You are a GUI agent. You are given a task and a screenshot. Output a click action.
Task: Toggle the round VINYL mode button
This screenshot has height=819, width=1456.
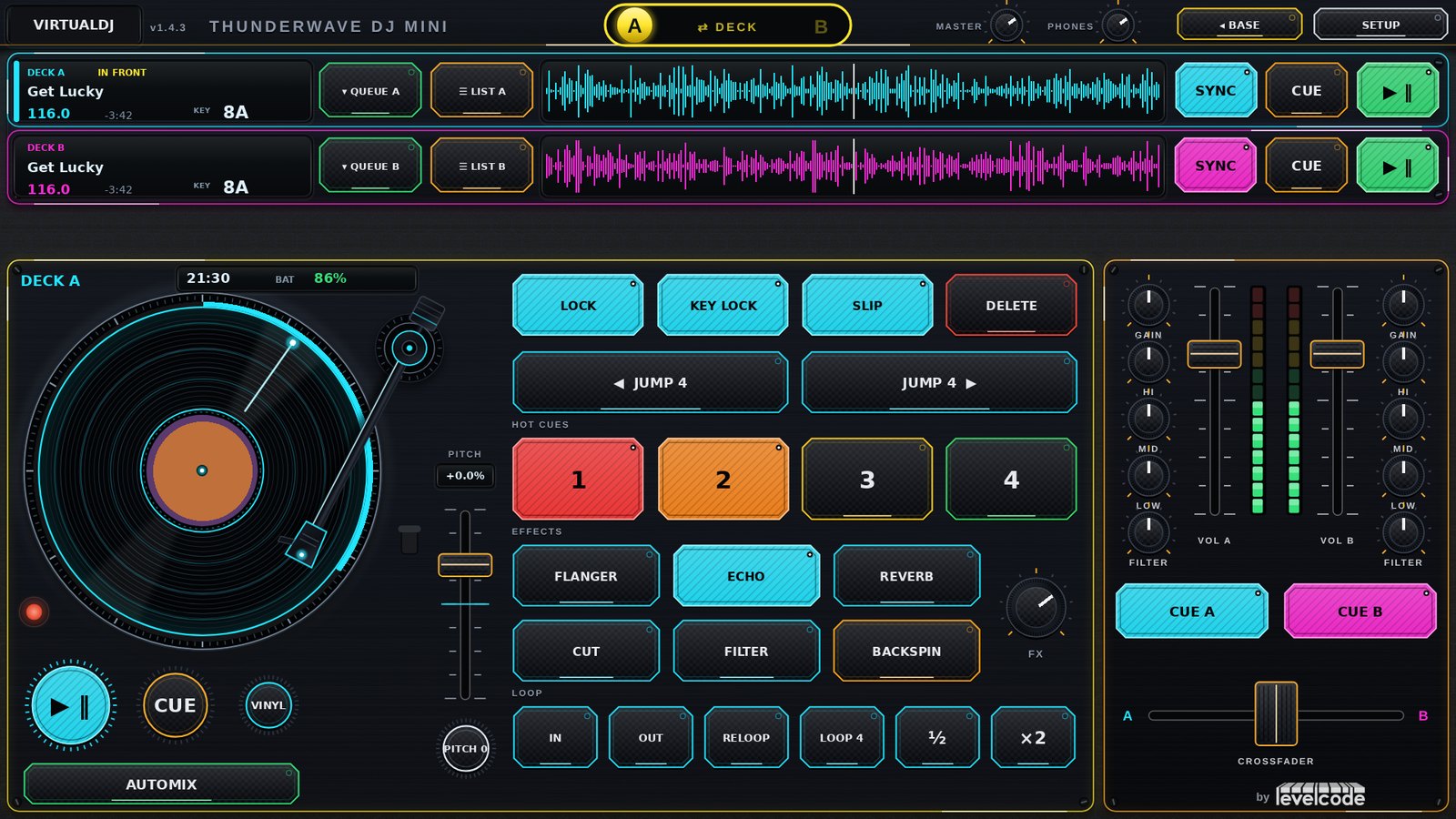[x=268, y=705]
